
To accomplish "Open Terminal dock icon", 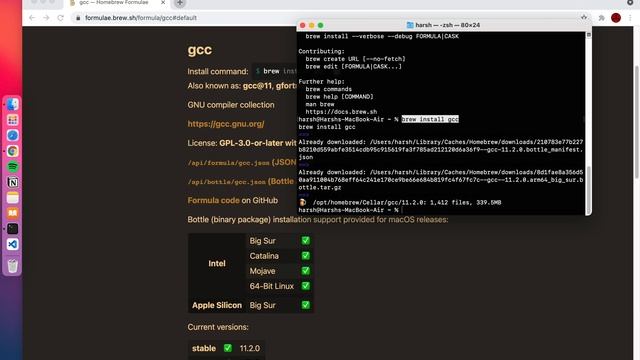I will tap(12, 229).
